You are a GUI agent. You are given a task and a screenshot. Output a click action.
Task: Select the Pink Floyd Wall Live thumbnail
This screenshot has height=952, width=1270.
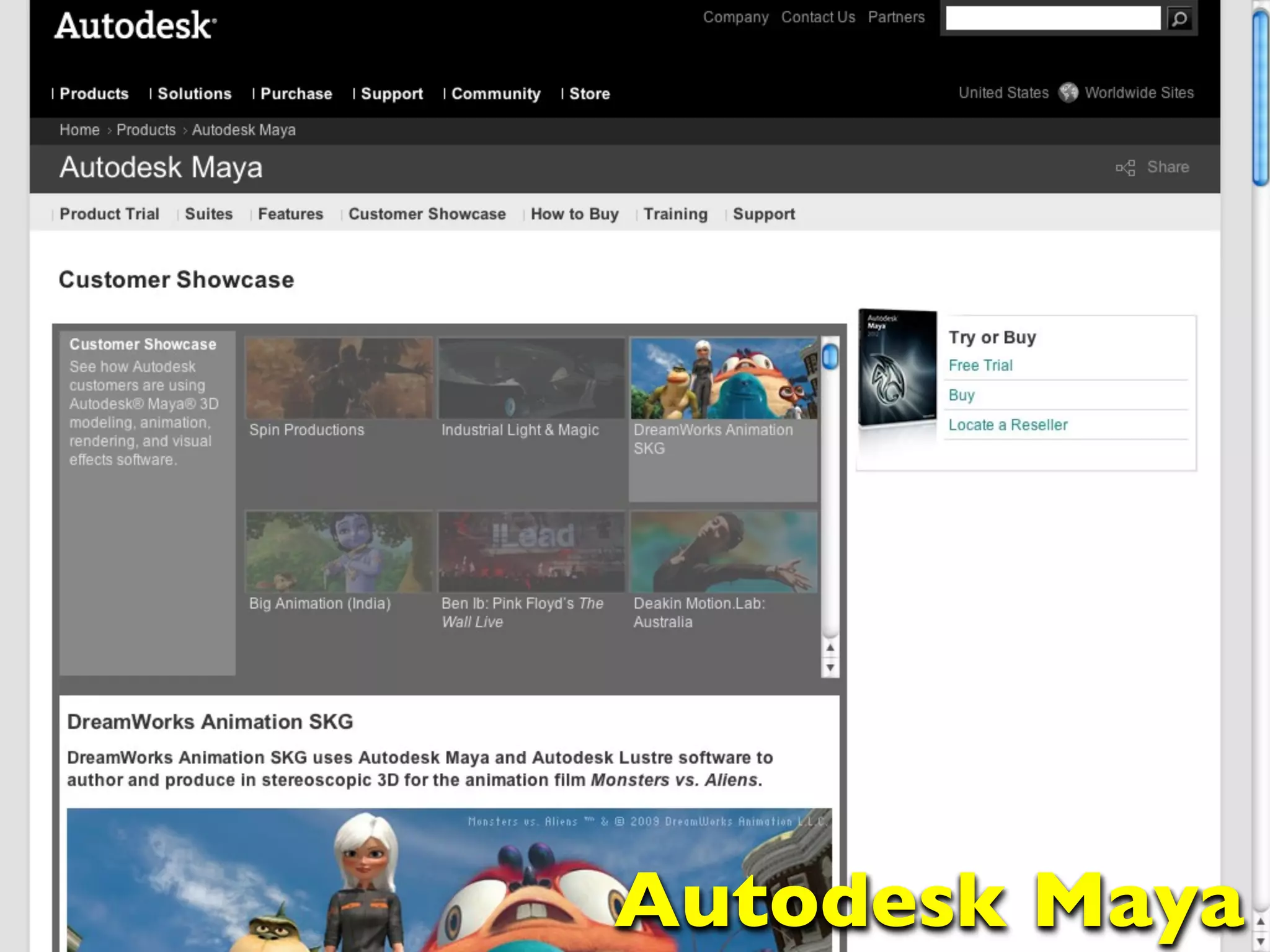(x=531, y=552)
